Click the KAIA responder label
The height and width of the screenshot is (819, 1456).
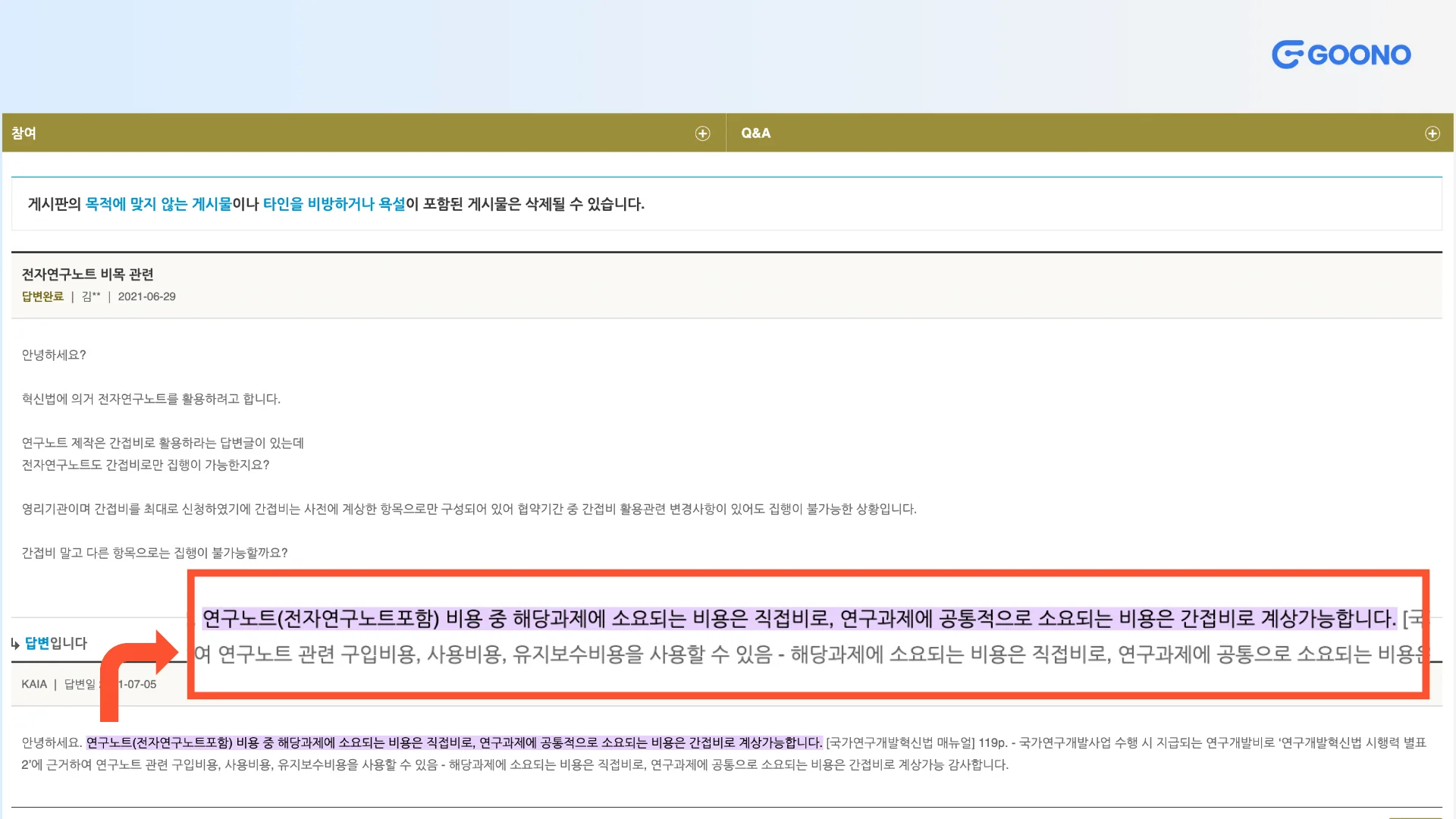click(34, 684)
